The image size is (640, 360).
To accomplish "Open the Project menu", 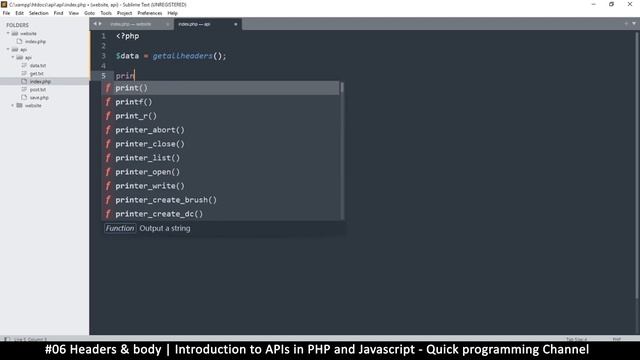I will pos(124,13).
